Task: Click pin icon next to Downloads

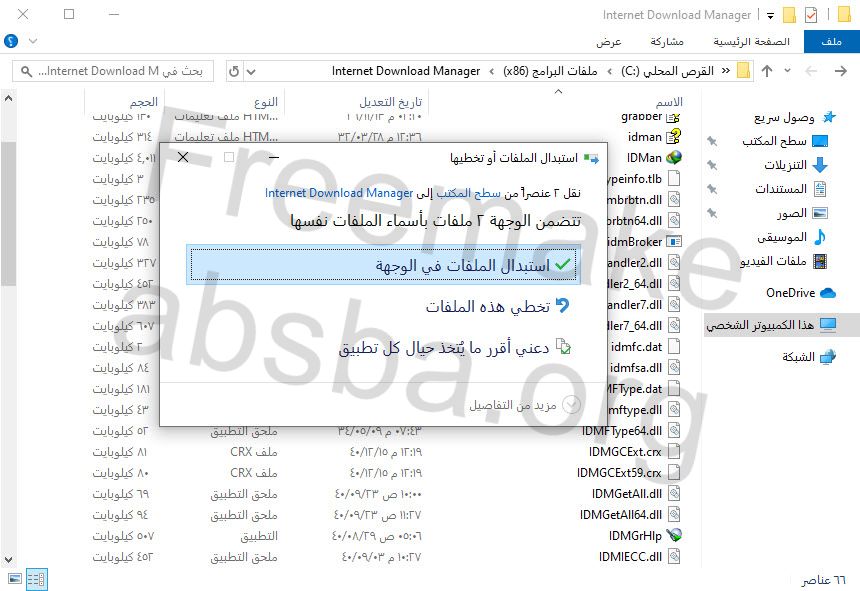Action: pos(712,165)
